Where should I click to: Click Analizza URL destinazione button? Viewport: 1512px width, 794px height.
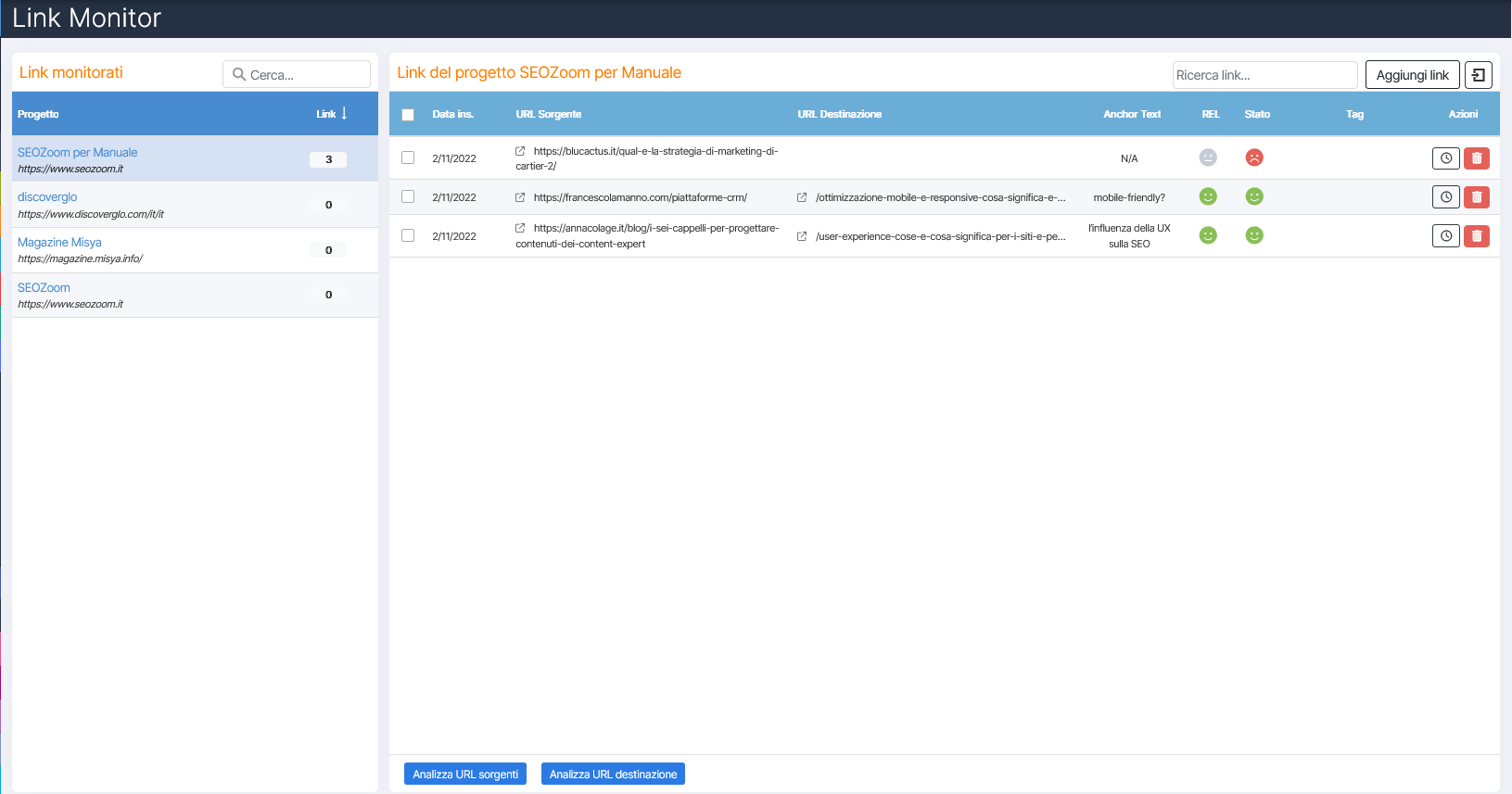click(x=613, y=774)
